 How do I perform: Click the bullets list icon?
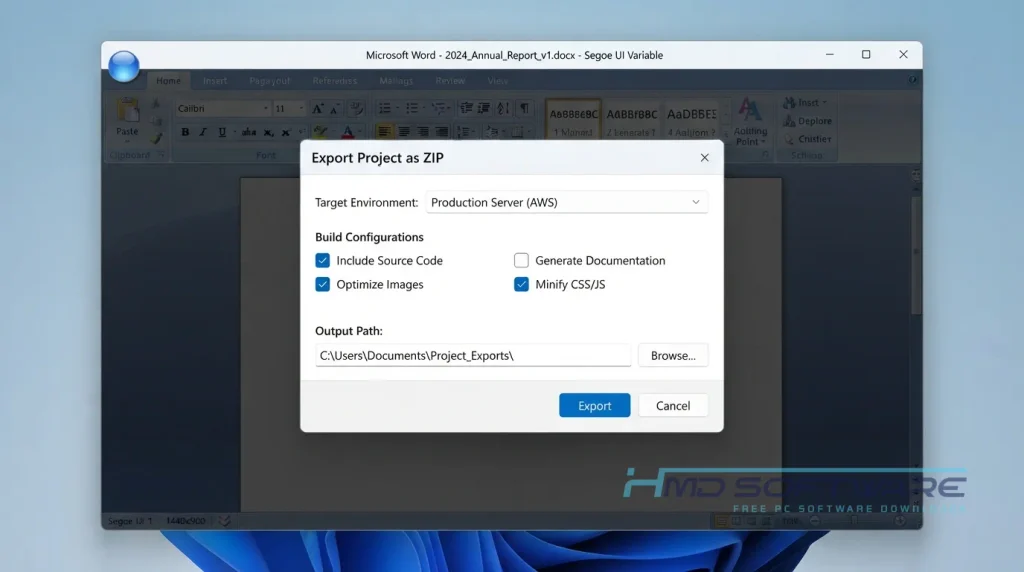(x=385, y=108)
